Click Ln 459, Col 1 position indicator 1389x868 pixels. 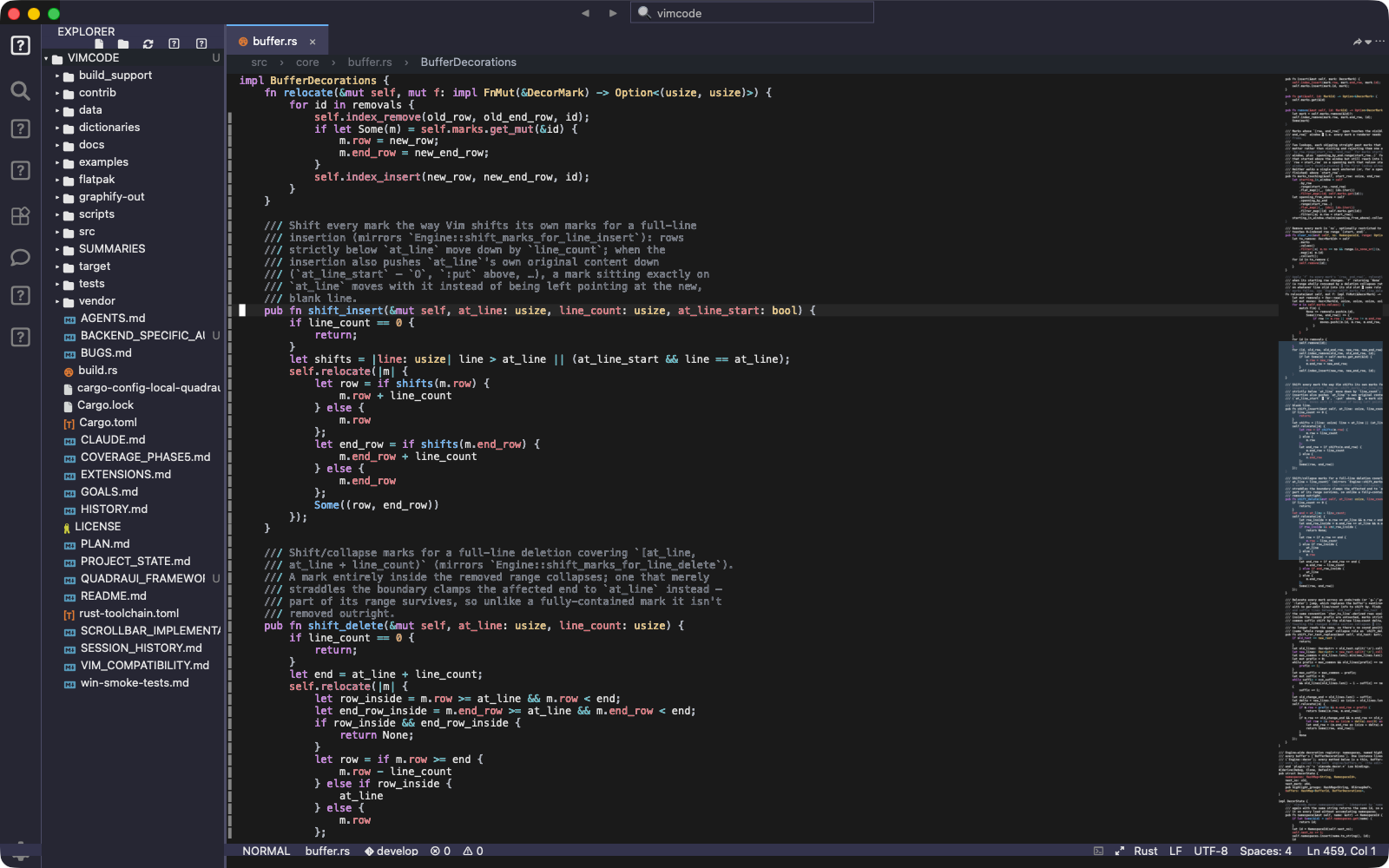pyautogui.click(x=1341, y=851)
